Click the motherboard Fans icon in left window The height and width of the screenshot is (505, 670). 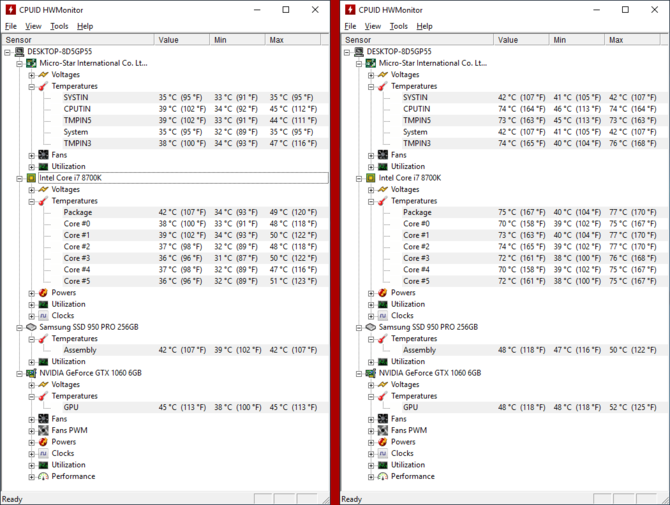tap(43, 155)
